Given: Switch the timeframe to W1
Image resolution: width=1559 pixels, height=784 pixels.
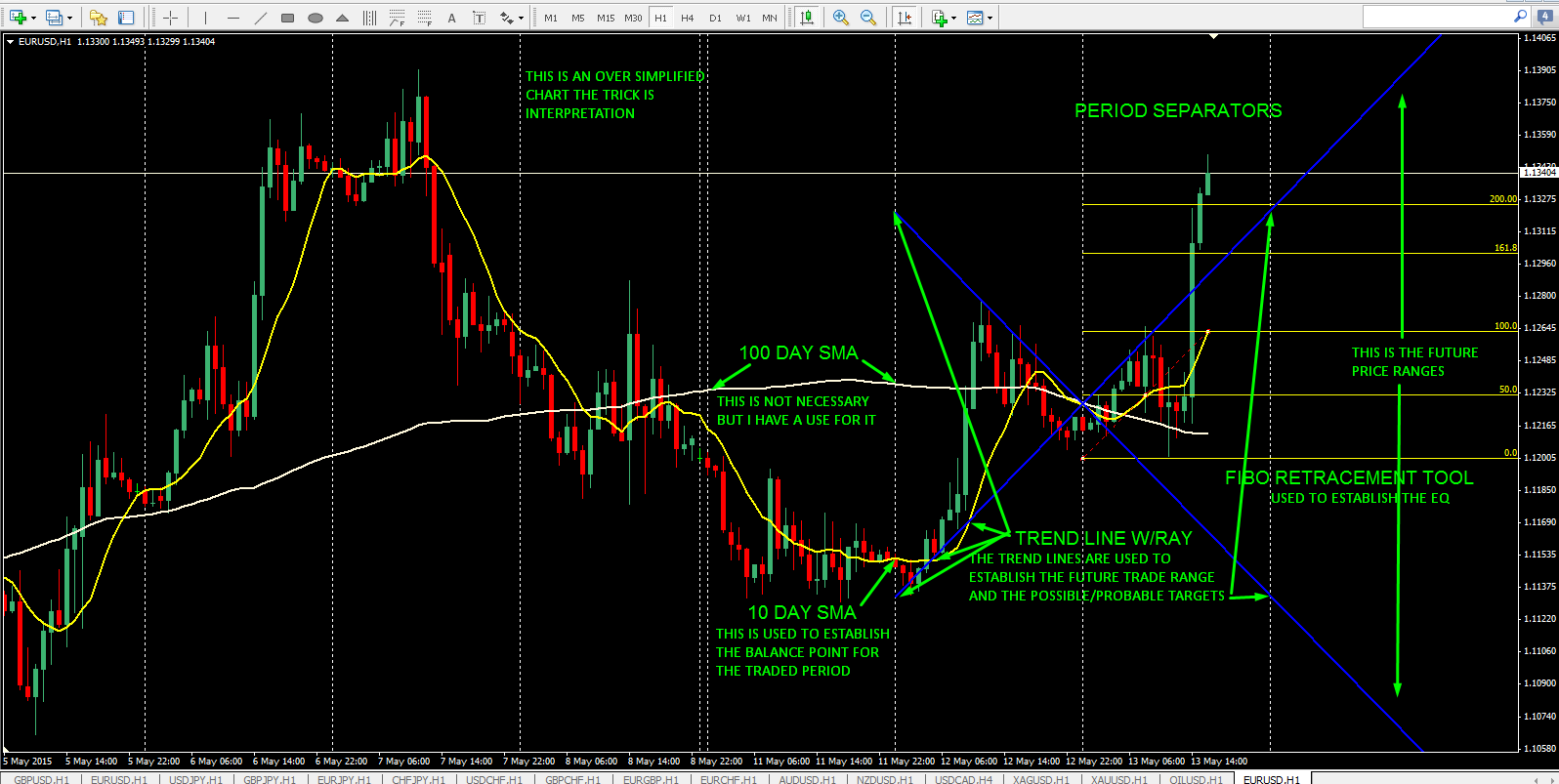Looking at the screenshot, I should [x=743, y=18].
